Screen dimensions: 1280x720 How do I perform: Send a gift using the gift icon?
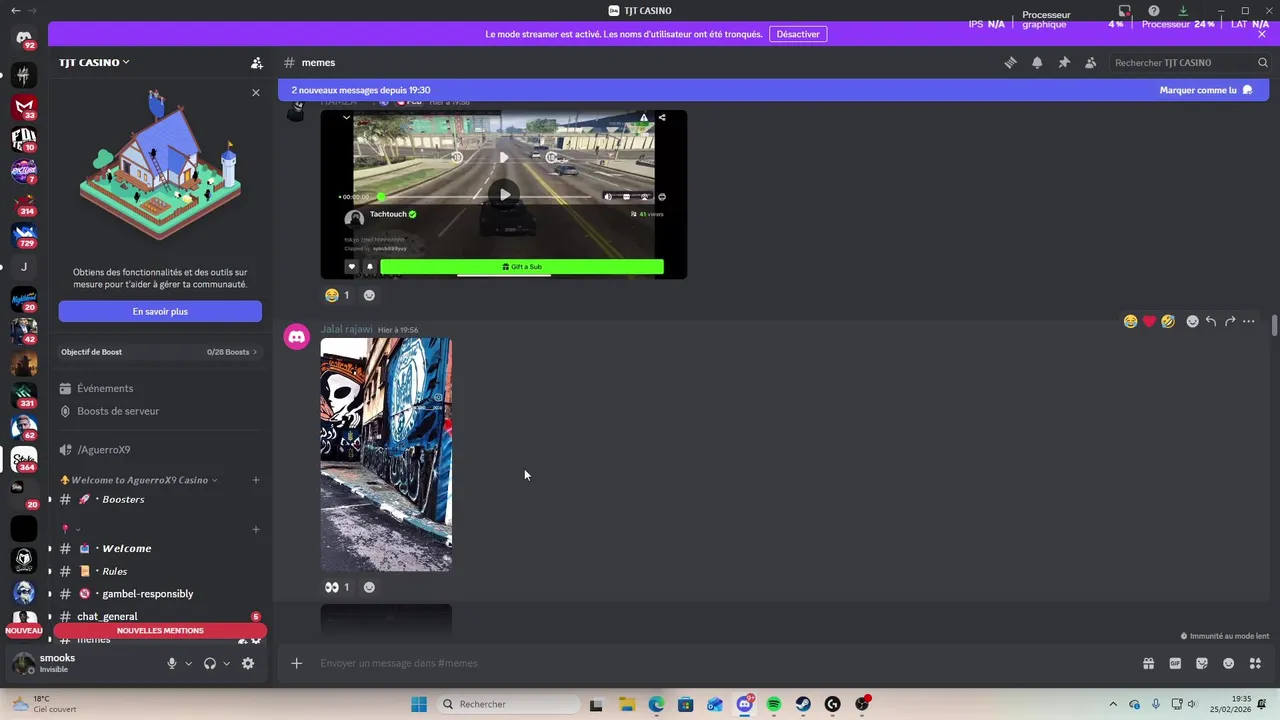click(1148, 663)
